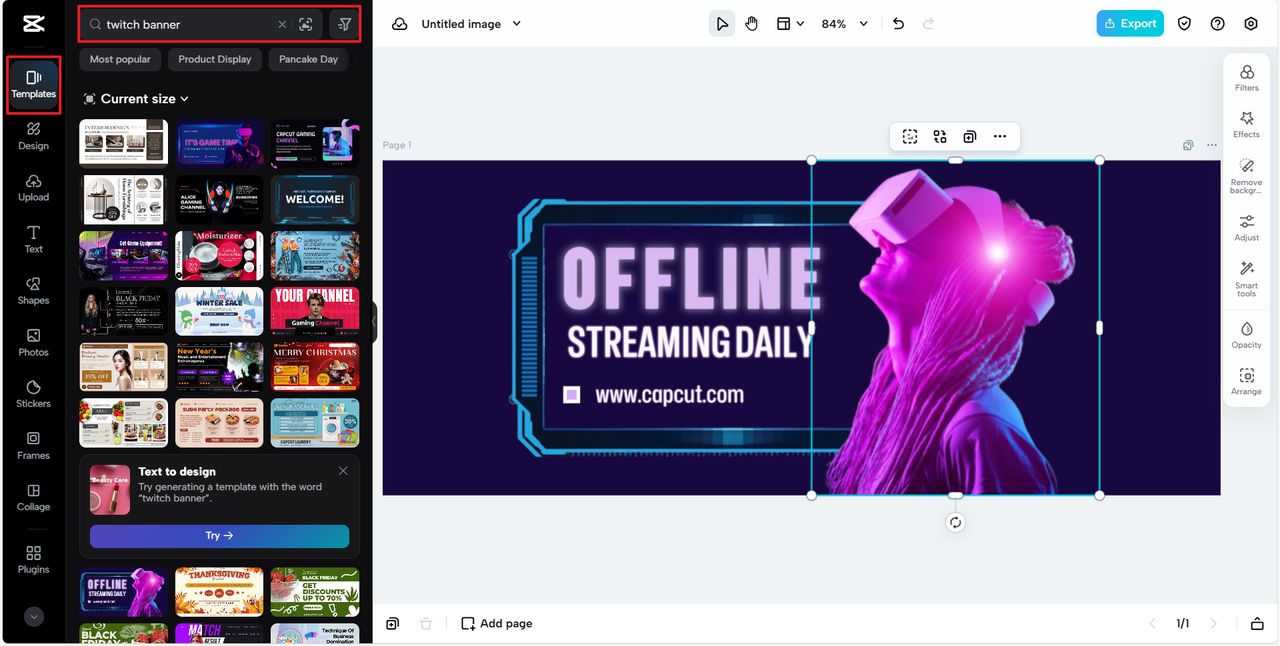
Task: Click into the twitch banner search field
Action: pos(190,24)
